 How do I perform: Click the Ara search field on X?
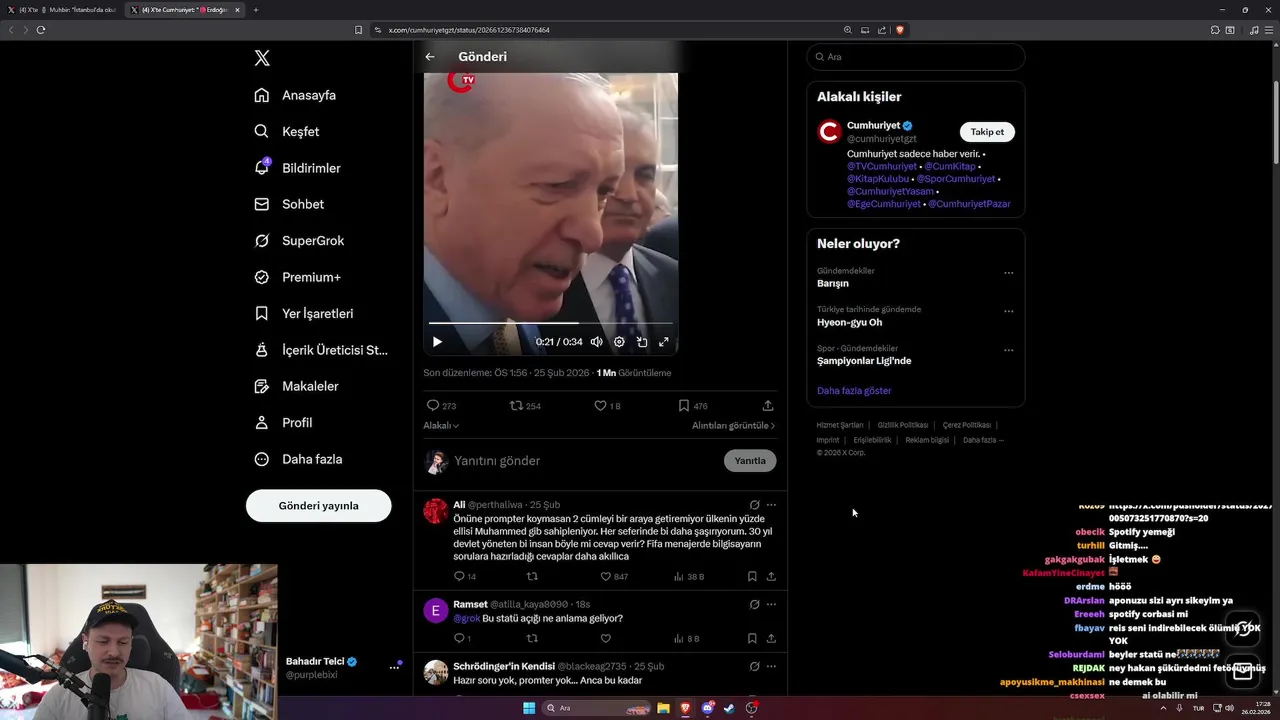915,57
